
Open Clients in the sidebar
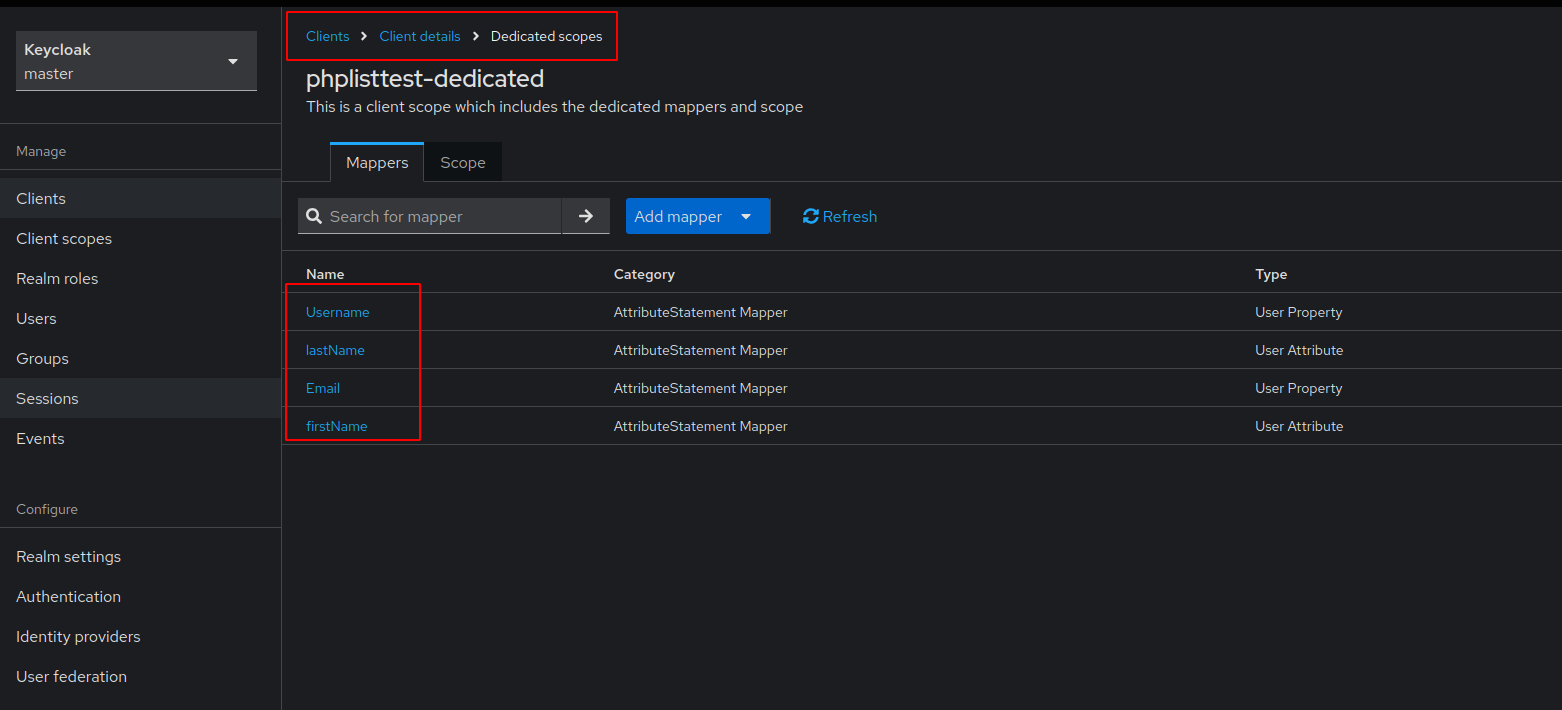click(x=140, y=198)
